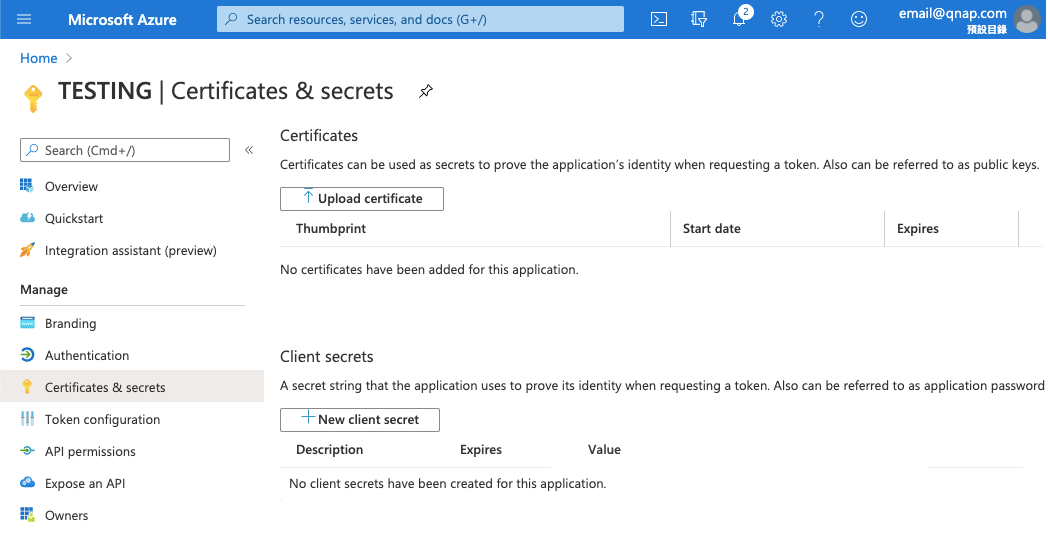The height and width of the screenshot is (534, 1048).
Task: Go to the Home breadcrumb link
Action: [x=38, y=58]
